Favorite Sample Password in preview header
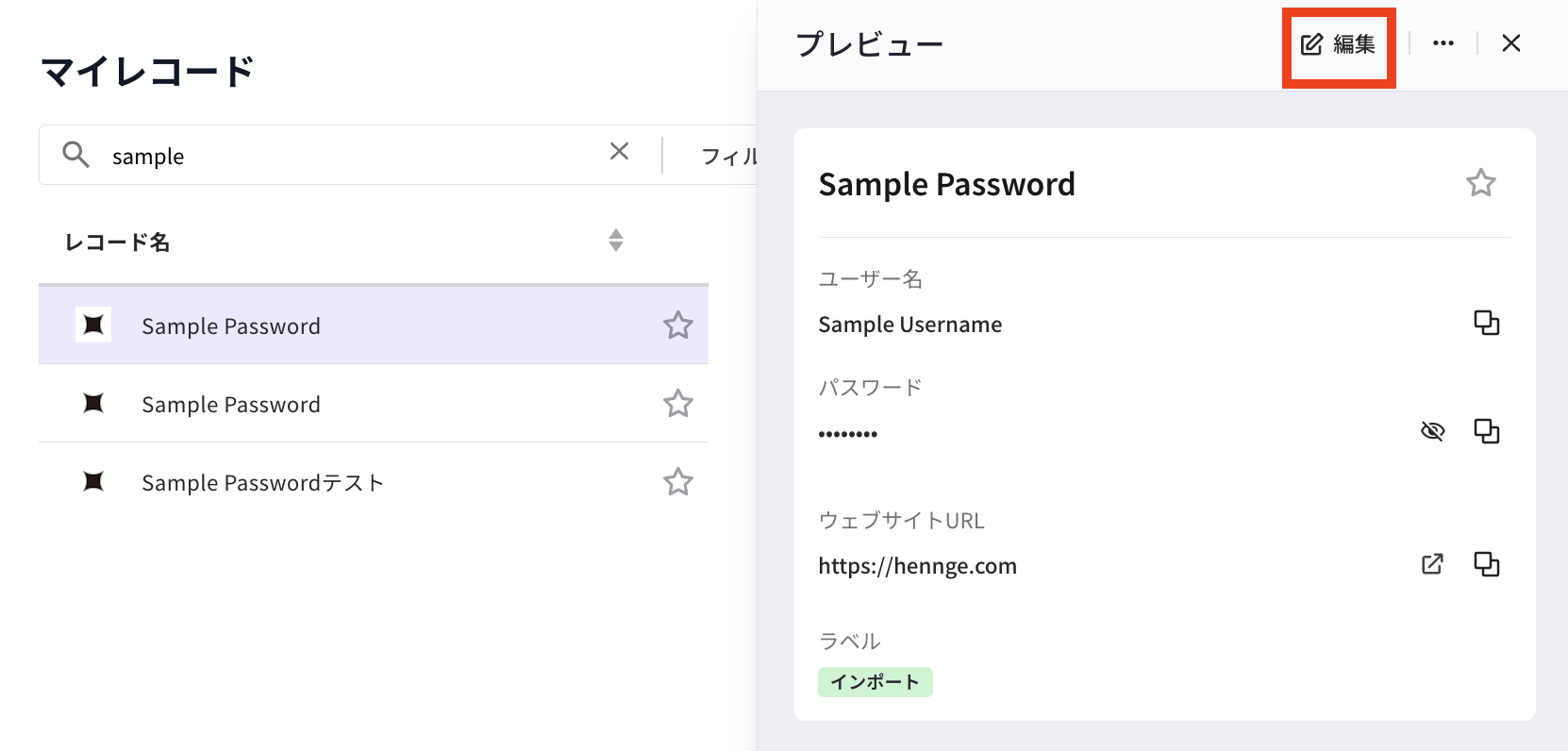Viewport: 1568px width, 751px height. [x=1480, y=183]
